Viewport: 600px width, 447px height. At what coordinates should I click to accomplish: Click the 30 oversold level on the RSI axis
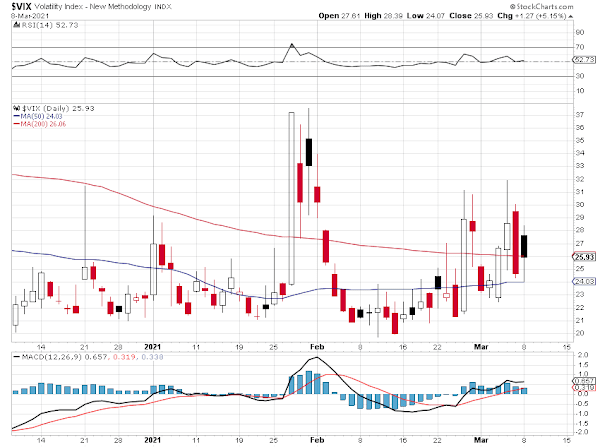click(580, 76)
